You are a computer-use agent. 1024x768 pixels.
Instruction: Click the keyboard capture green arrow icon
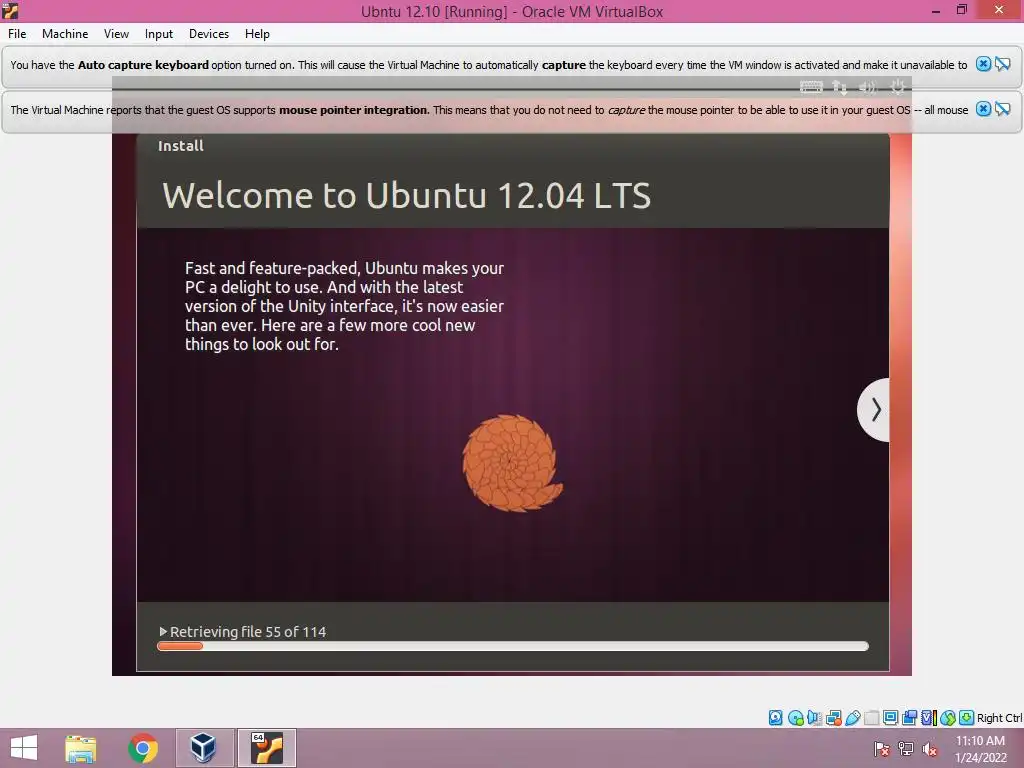(966, 718)
